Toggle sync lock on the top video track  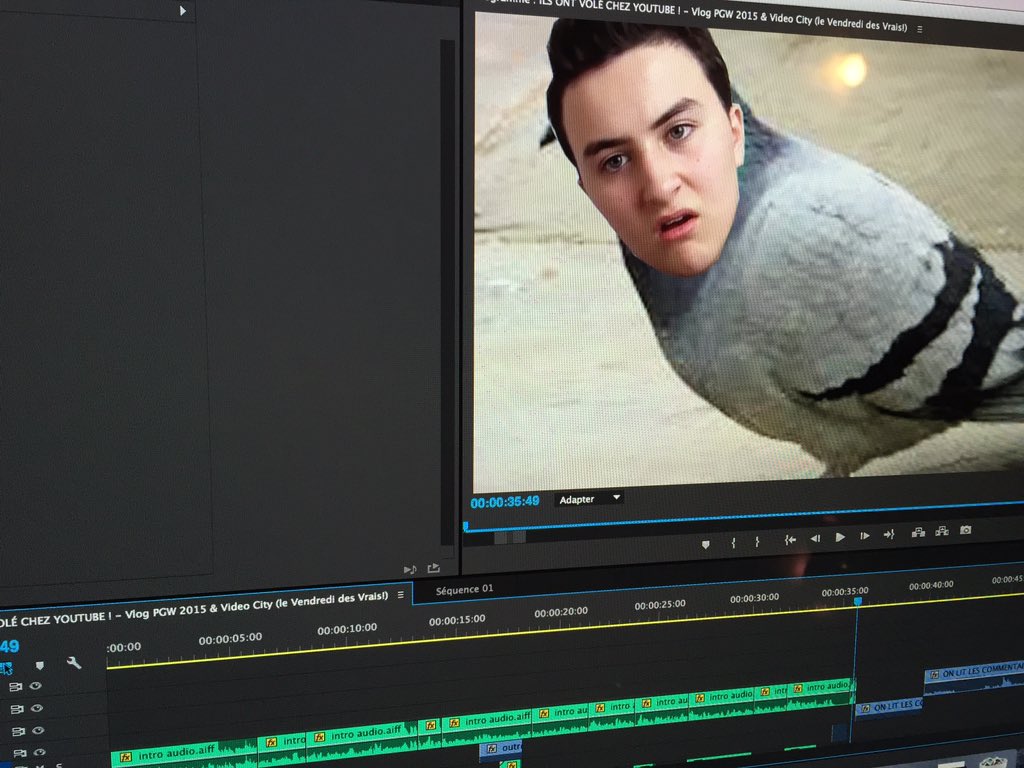tap(16, 687)
